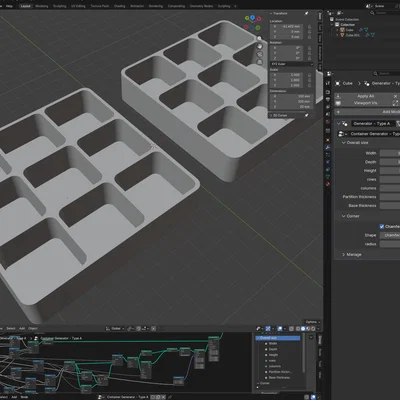
Task: Switch to the Geometry Nodes workspace tab
Action: tap(201, 6)
